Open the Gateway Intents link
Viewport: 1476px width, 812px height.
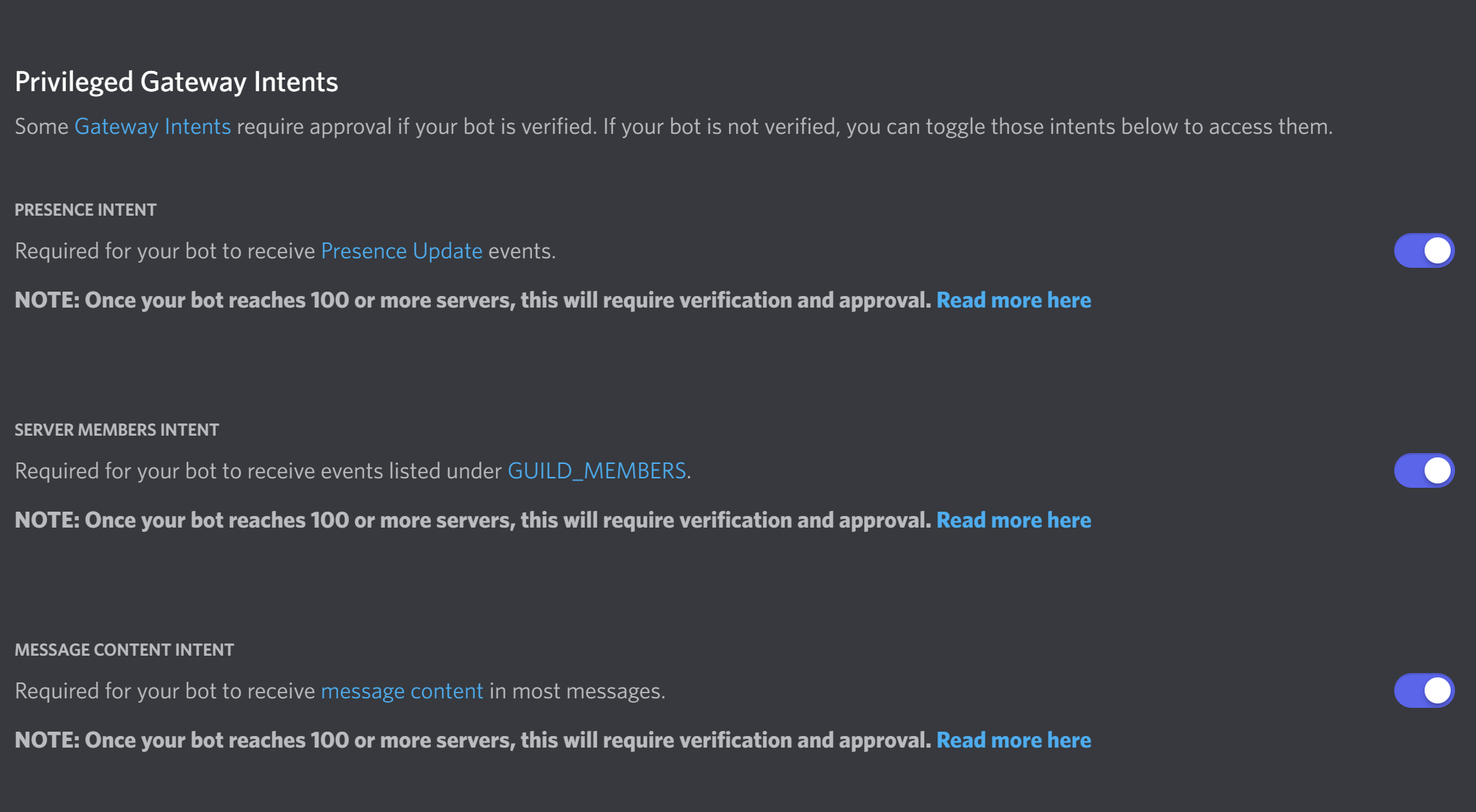pyautogui.click(x=153, y=127)
